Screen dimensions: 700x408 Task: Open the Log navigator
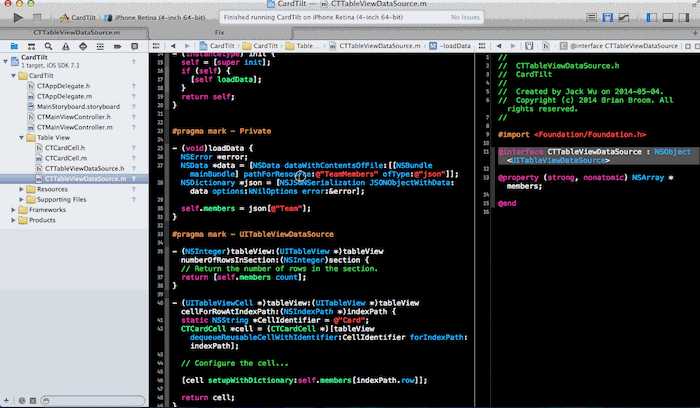click(x=134, y=46)
